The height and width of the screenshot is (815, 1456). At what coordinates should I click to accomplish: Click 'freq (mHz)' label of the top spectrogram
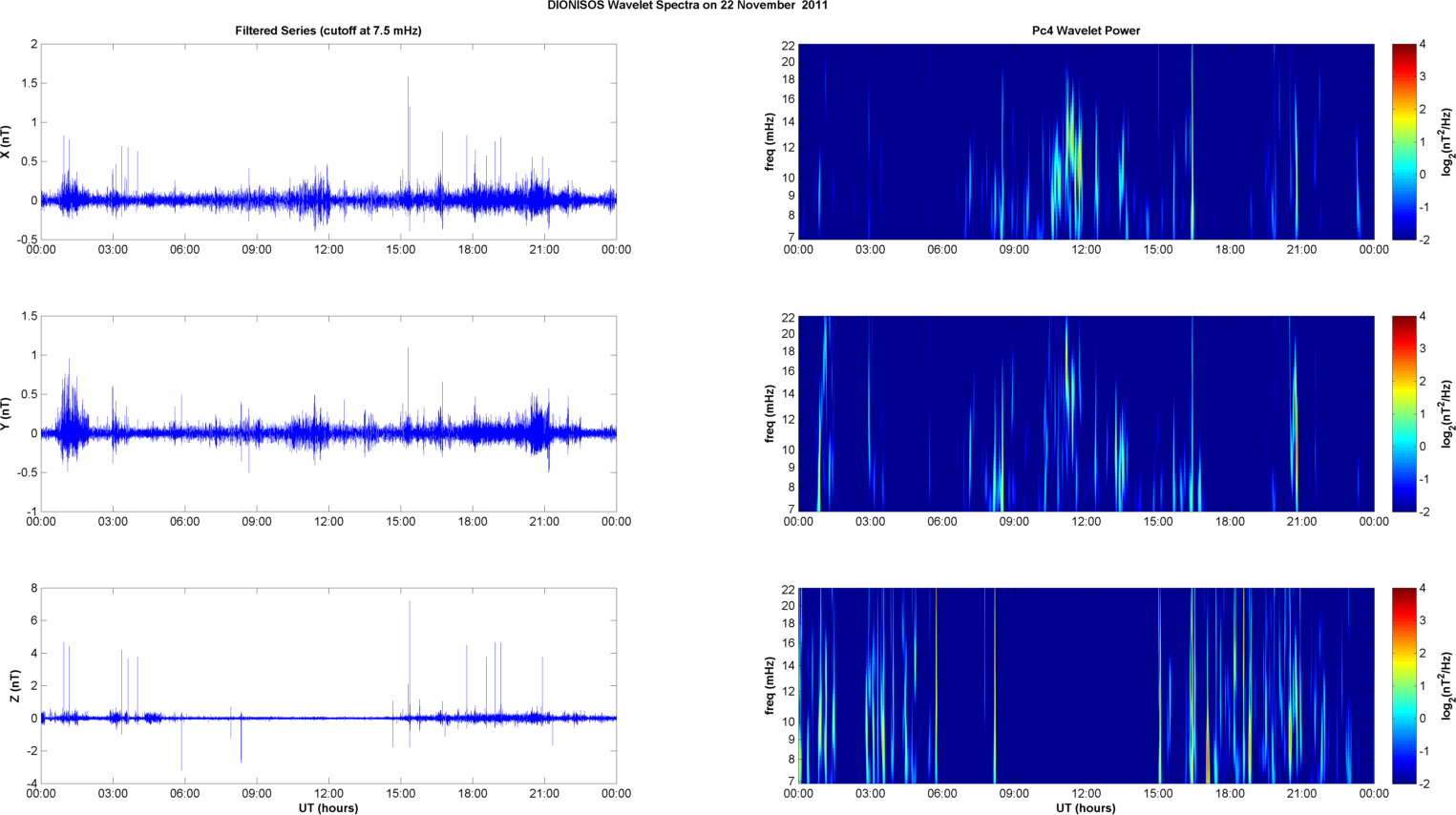click(770, 141)
